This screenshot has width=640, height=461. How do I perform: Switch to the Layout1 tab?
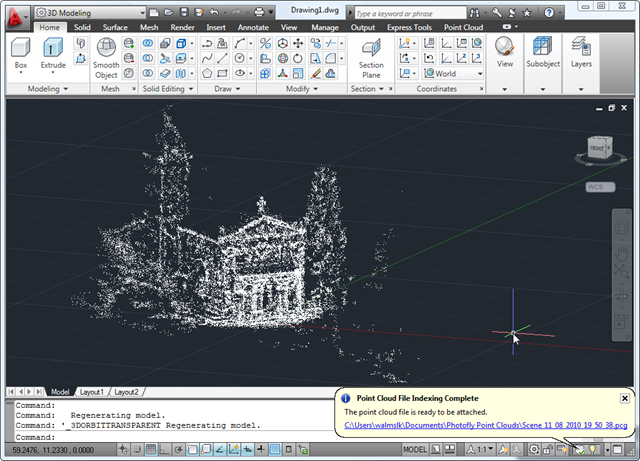tap(92, 391)
